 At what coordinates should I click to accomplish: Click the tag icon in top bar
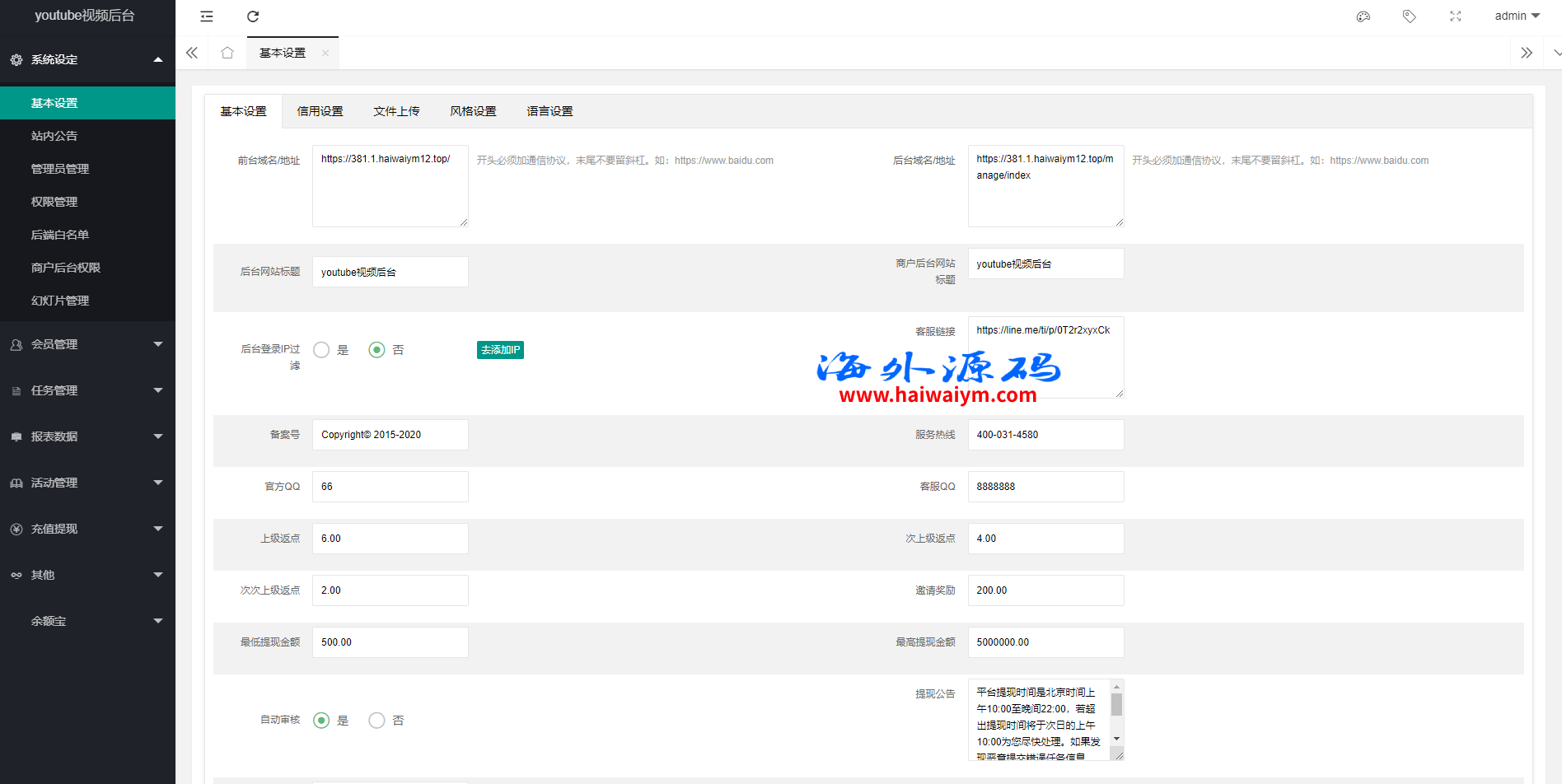click(1410, 16)
